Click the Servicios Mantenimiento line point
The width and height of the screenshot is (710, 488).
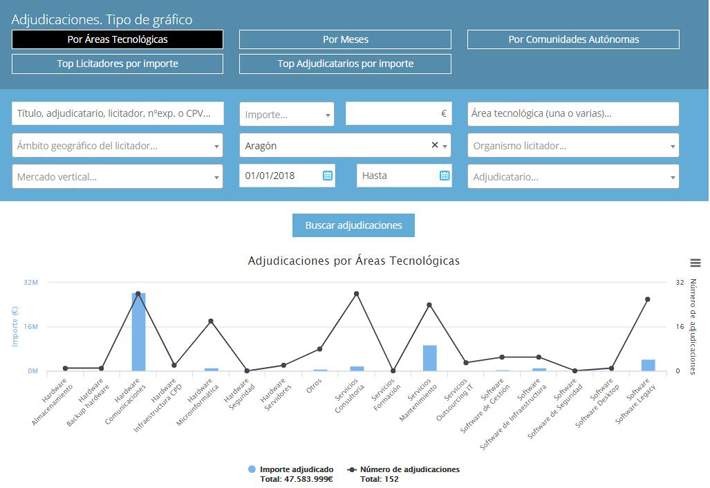[x=430, y=305]
